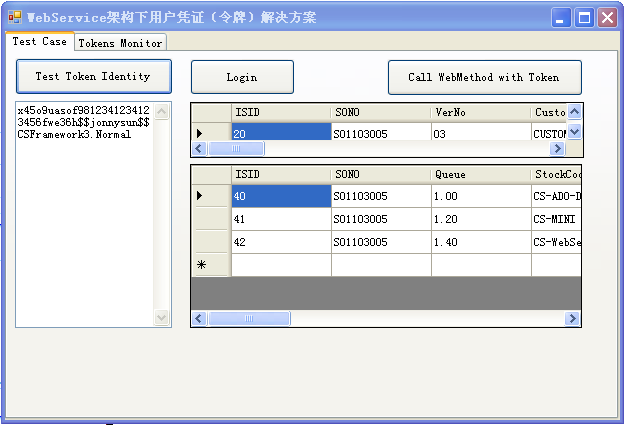This screenshot has width=626, height=426.
Task: Select cell with ISID 41
Action: click(x=280, y=219)
